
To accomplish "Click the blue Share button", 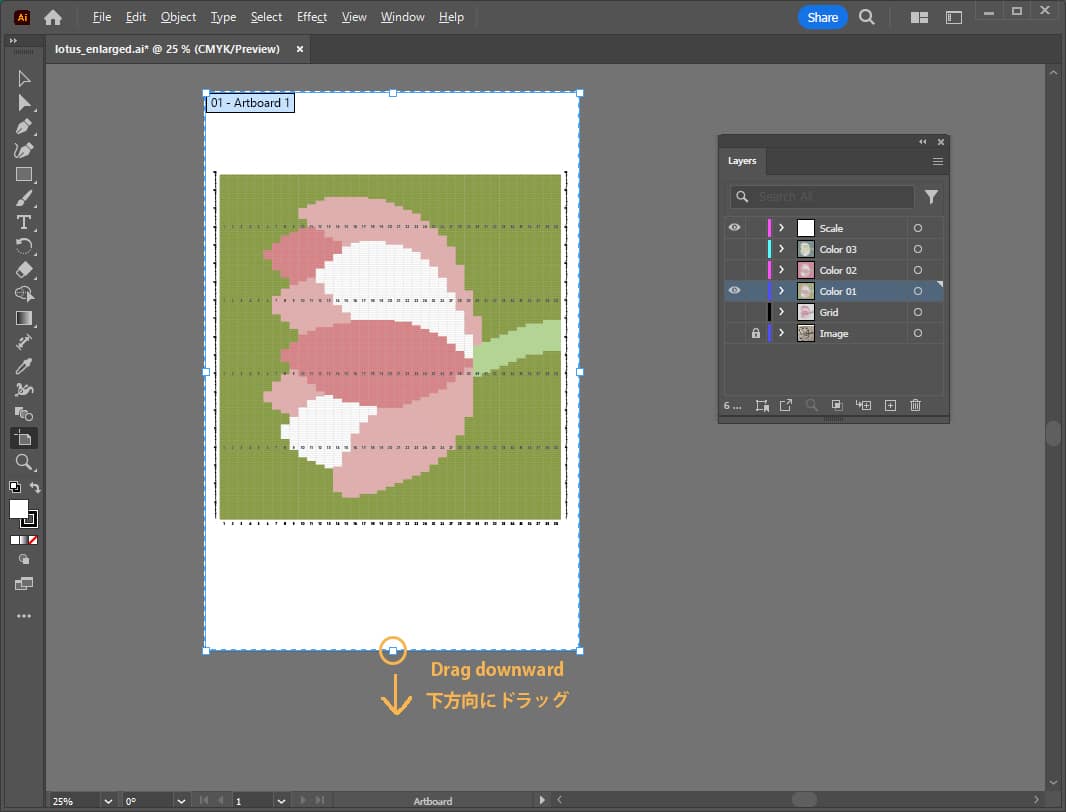I will (x=822, y=17).
